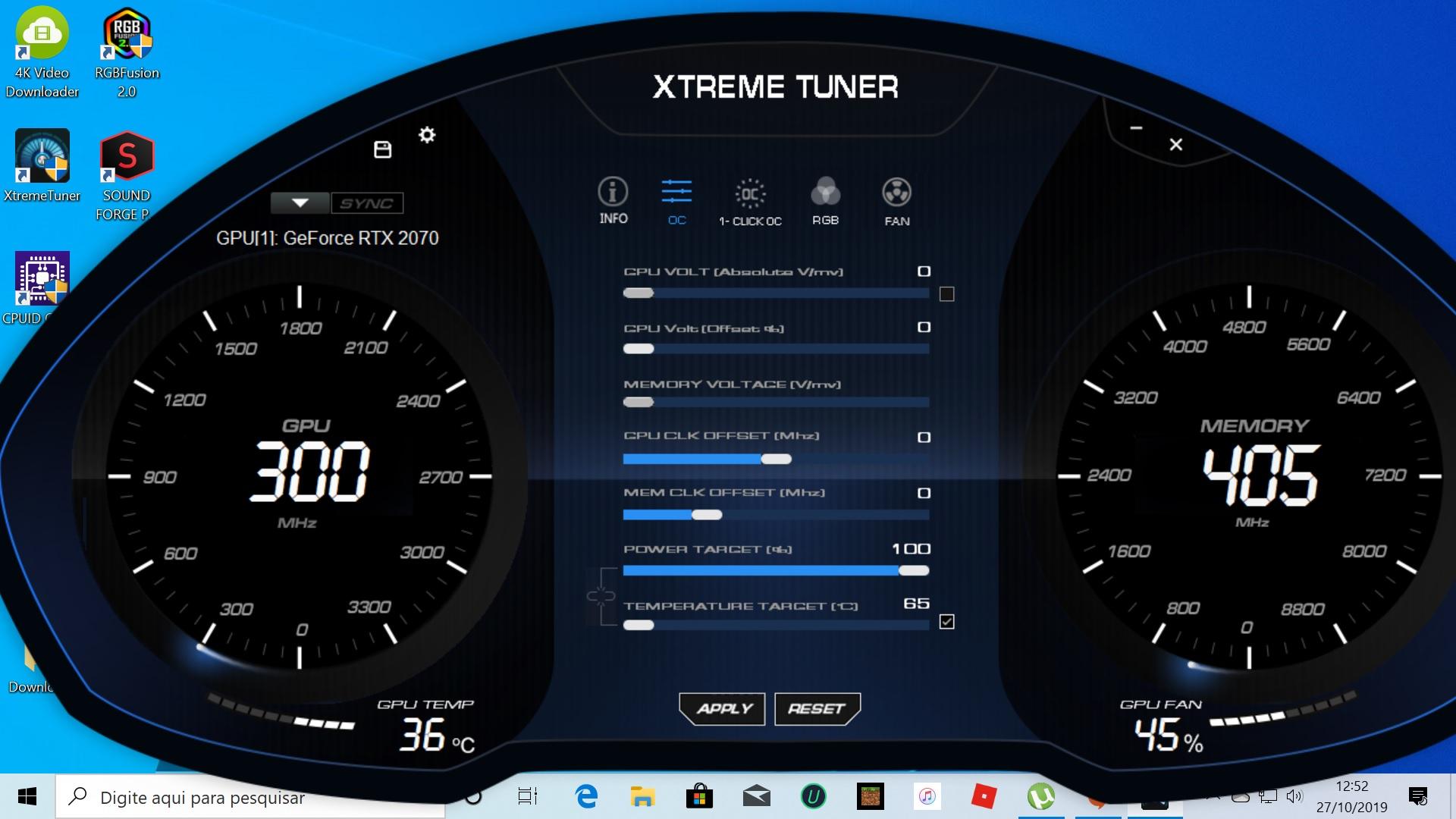This screenshot has height=819, width=1456.
Task: Click the Temperature Target value 65
Action: (917, 604)
